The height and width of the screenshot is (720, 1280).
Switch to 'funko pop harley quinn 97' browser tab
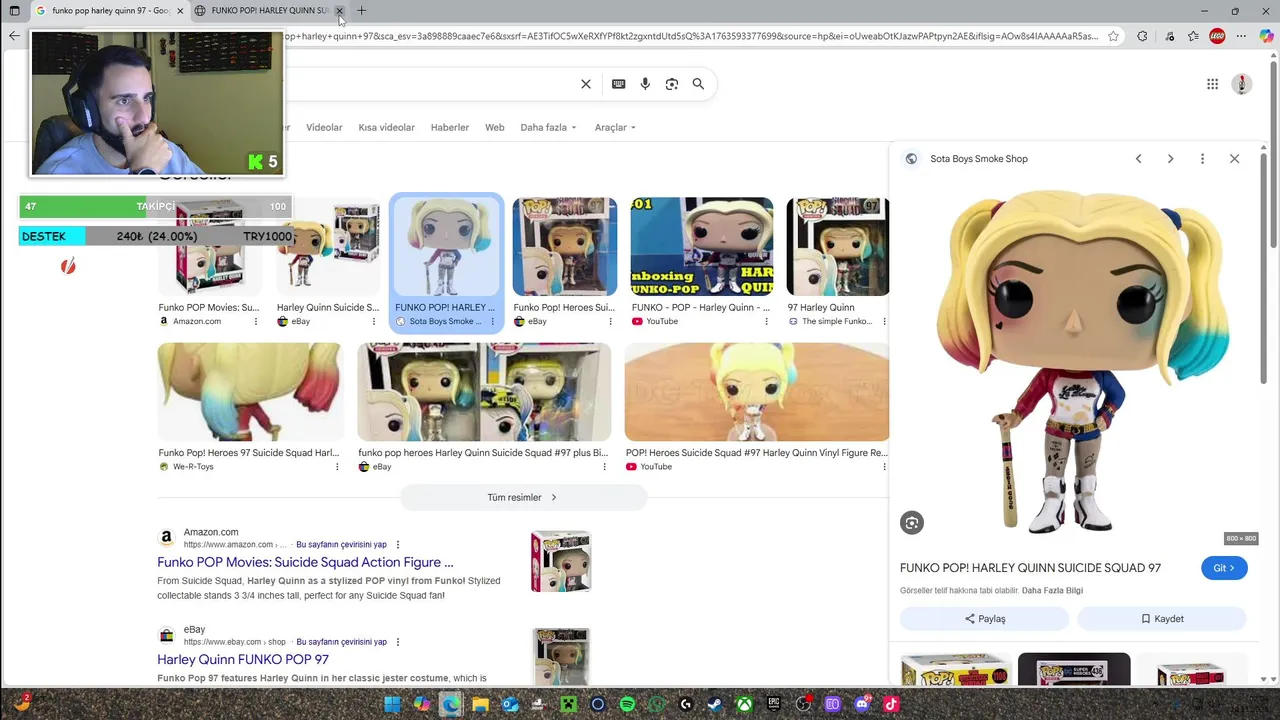pyautogui.click(x=110, y=11)
